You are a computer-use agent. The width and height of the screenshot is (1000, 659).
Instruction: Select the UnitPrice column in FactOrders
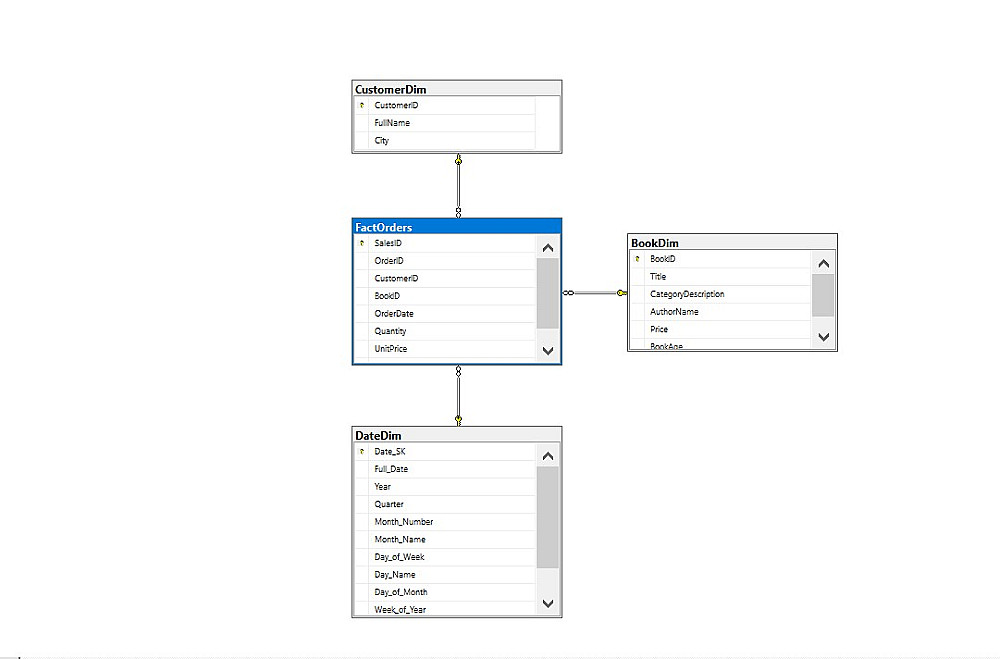[445, 349]
